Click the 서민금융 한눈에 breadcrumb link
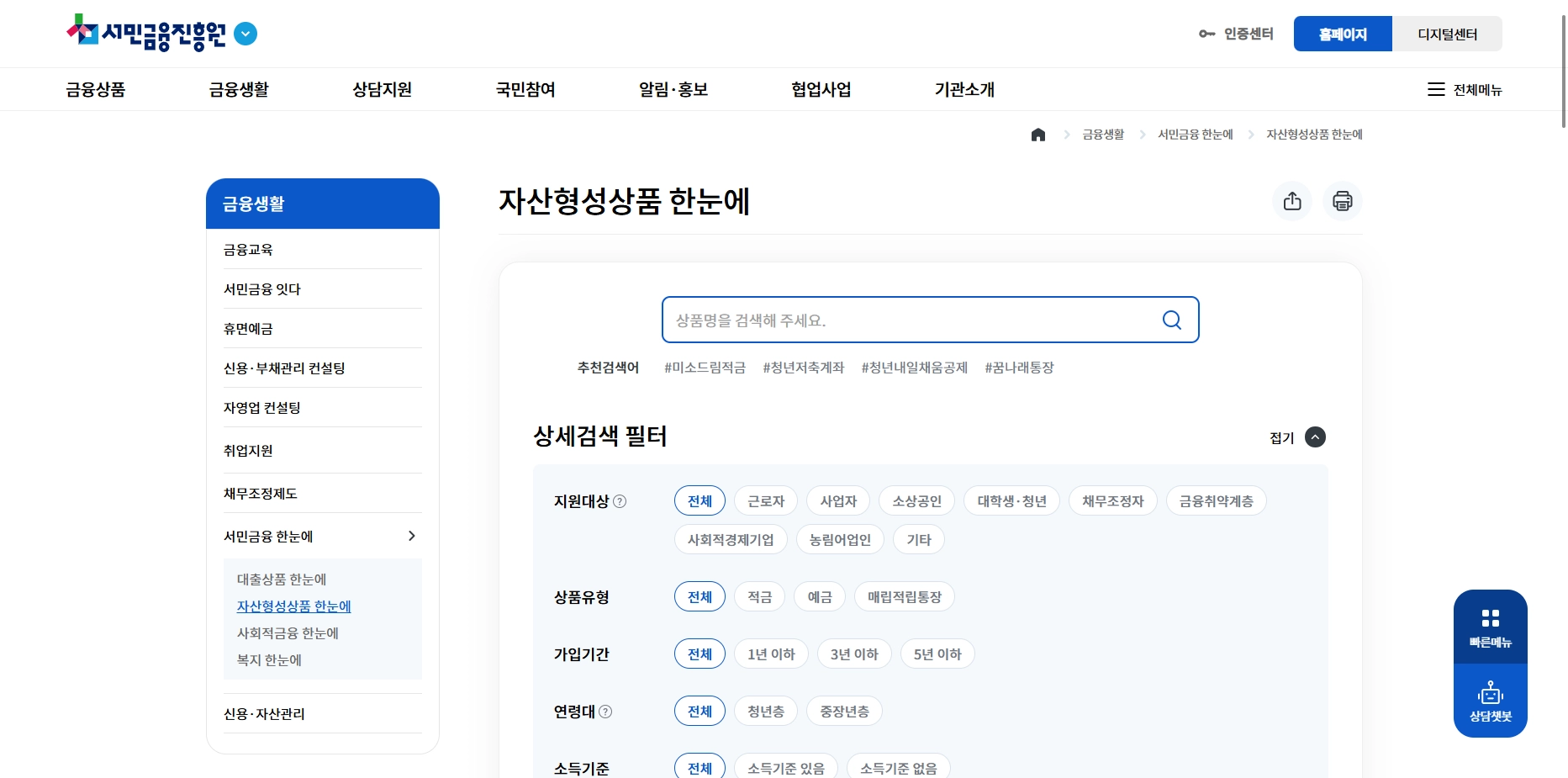 click(1196, 135)
